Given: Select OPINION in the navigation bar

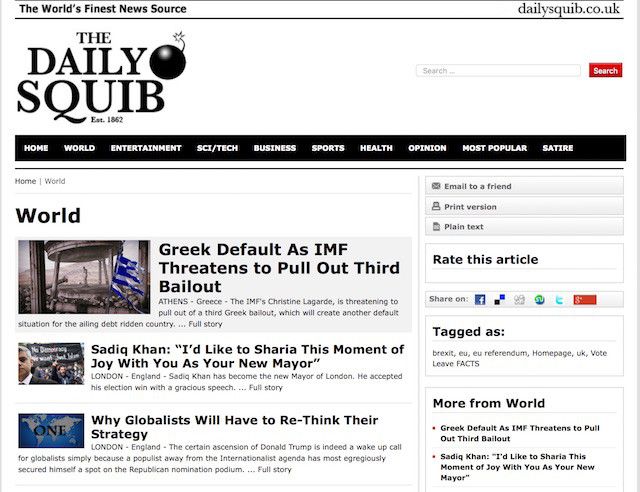Looking at the screenshot, I should [x=427, y=148].
